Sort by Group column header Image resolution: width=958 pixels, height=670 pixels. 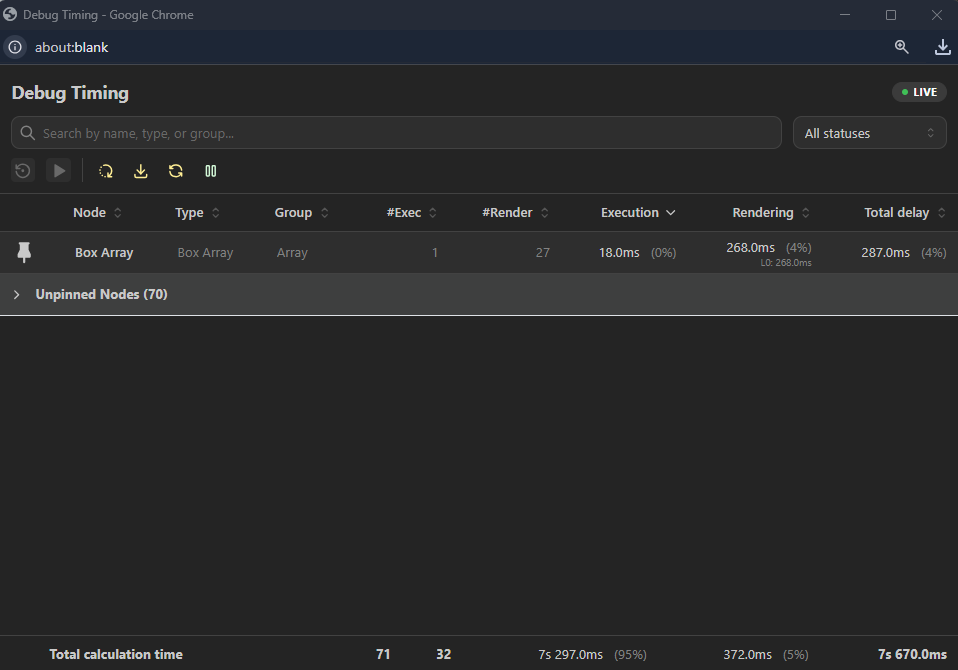point(301,213)
